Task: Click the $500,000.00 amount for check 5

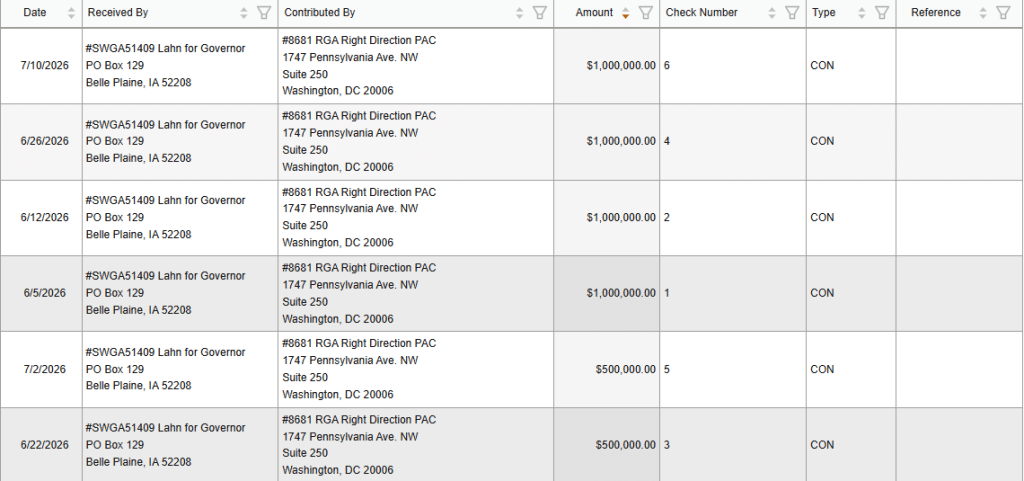Action: 625,369
